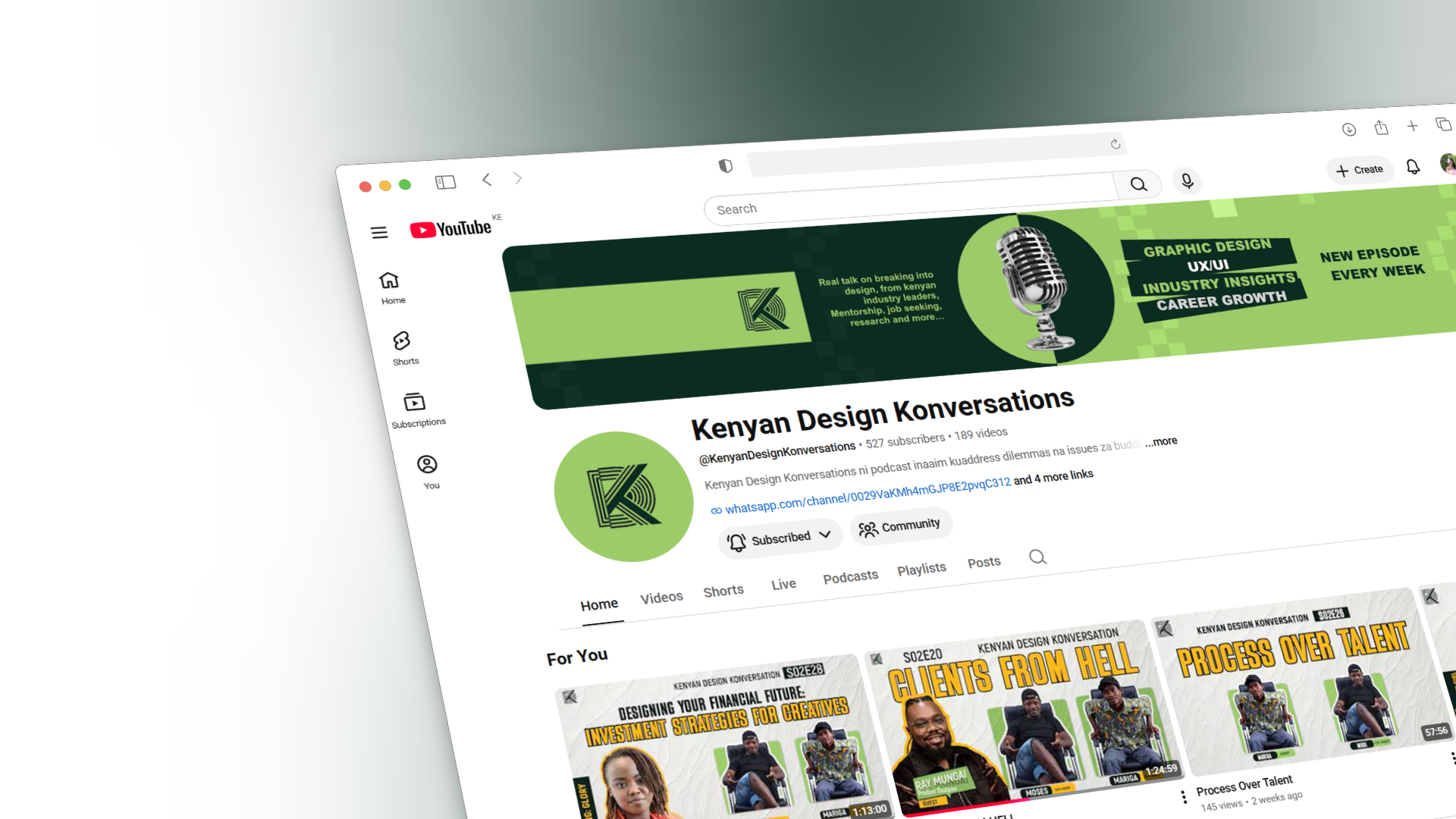This screenshot has width=1456, height=819.
Task: Select the channel Home tab
Action: pos(599,604)
